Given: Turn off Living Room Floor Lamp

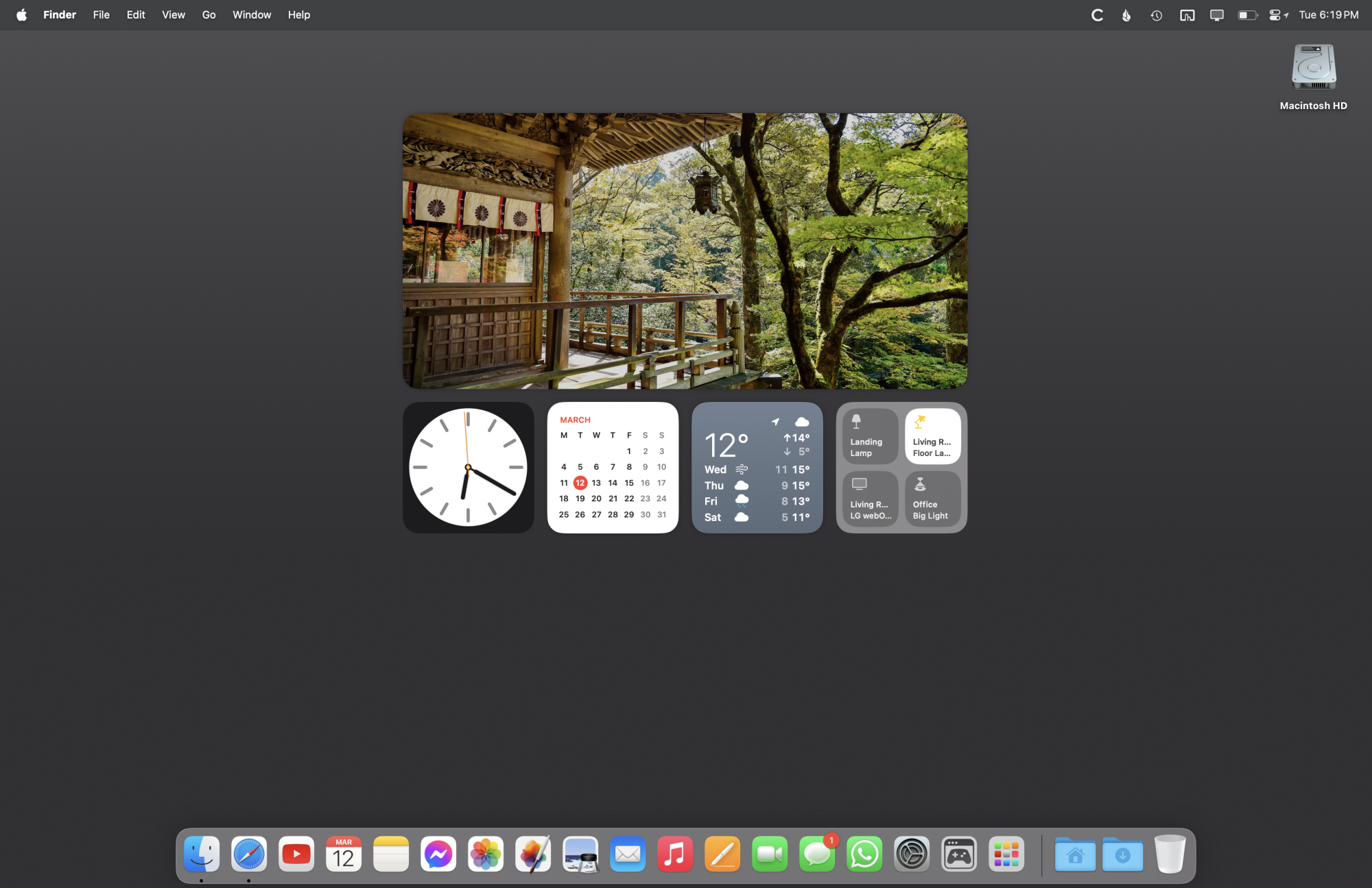Looking at the screenshot, I should pyautogui.click(x=932, y=436).
